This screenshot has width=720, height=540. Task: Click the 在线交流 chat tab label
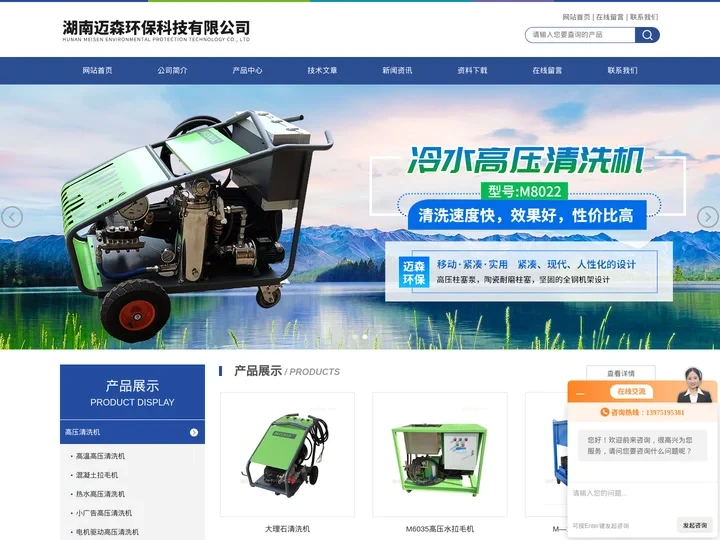click(x=631, y=392)
